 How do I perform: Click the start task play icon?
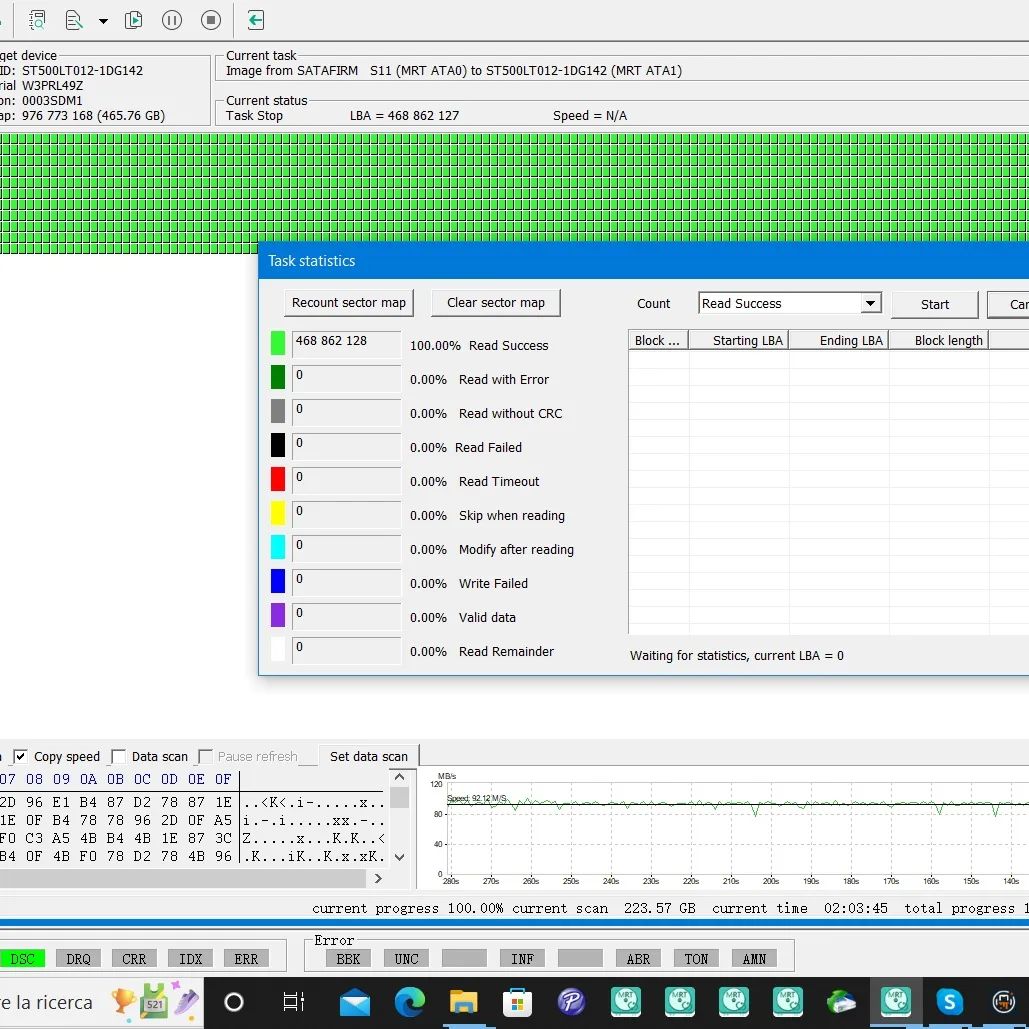click(x=133, y=20)
